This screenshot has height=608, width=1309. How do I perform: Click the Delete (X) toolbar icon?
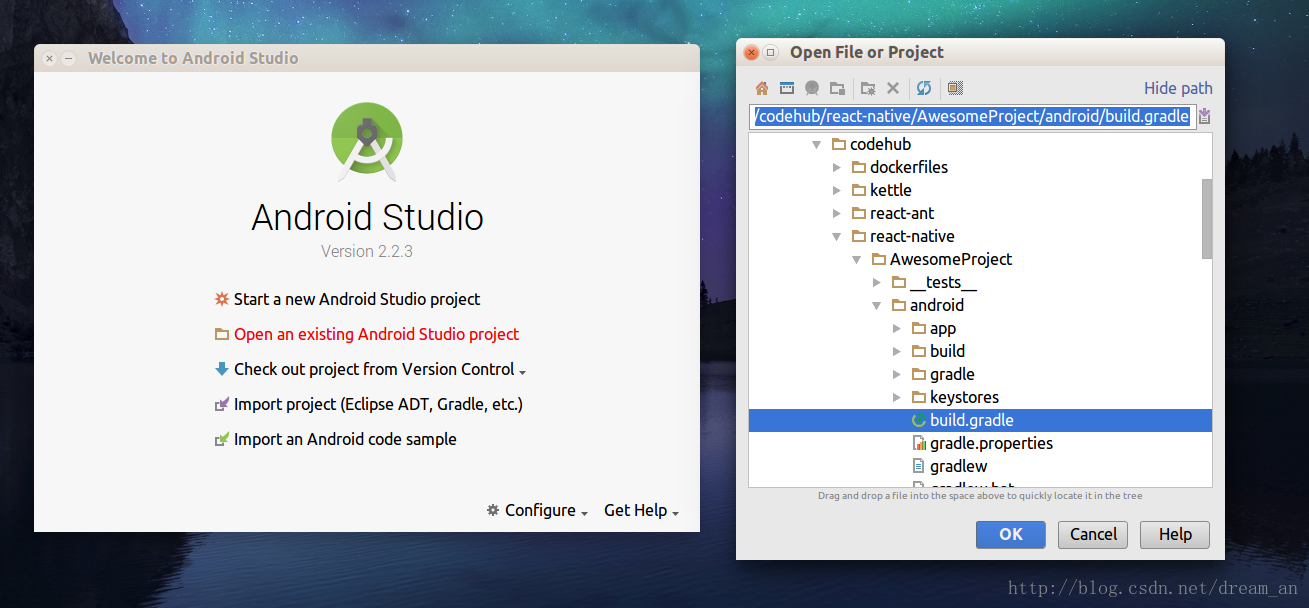pyautogui.click(x=893, y=88)
